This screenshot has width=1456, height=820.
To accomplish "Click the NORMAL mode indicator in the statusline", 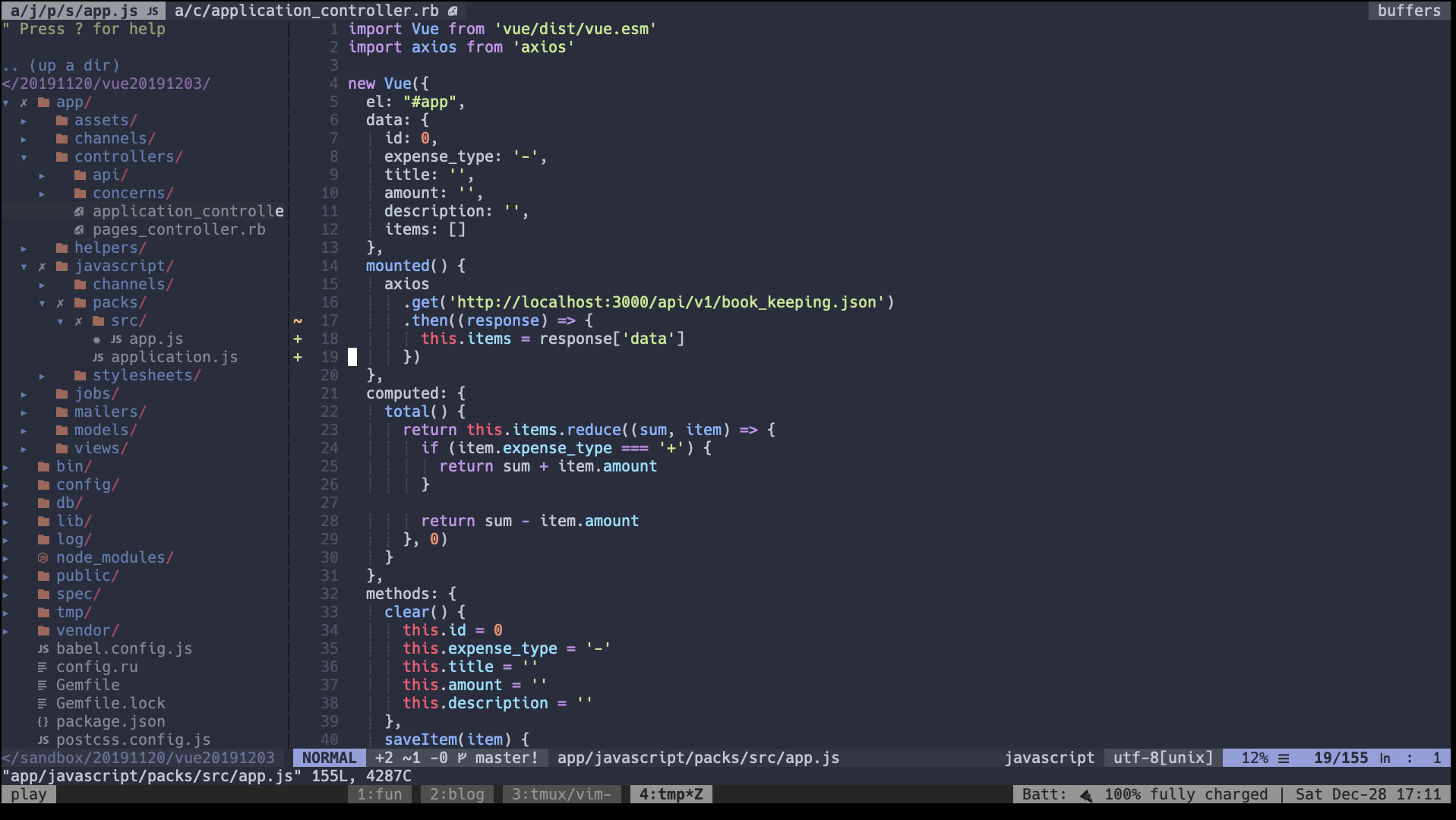I will pos(329,757).
